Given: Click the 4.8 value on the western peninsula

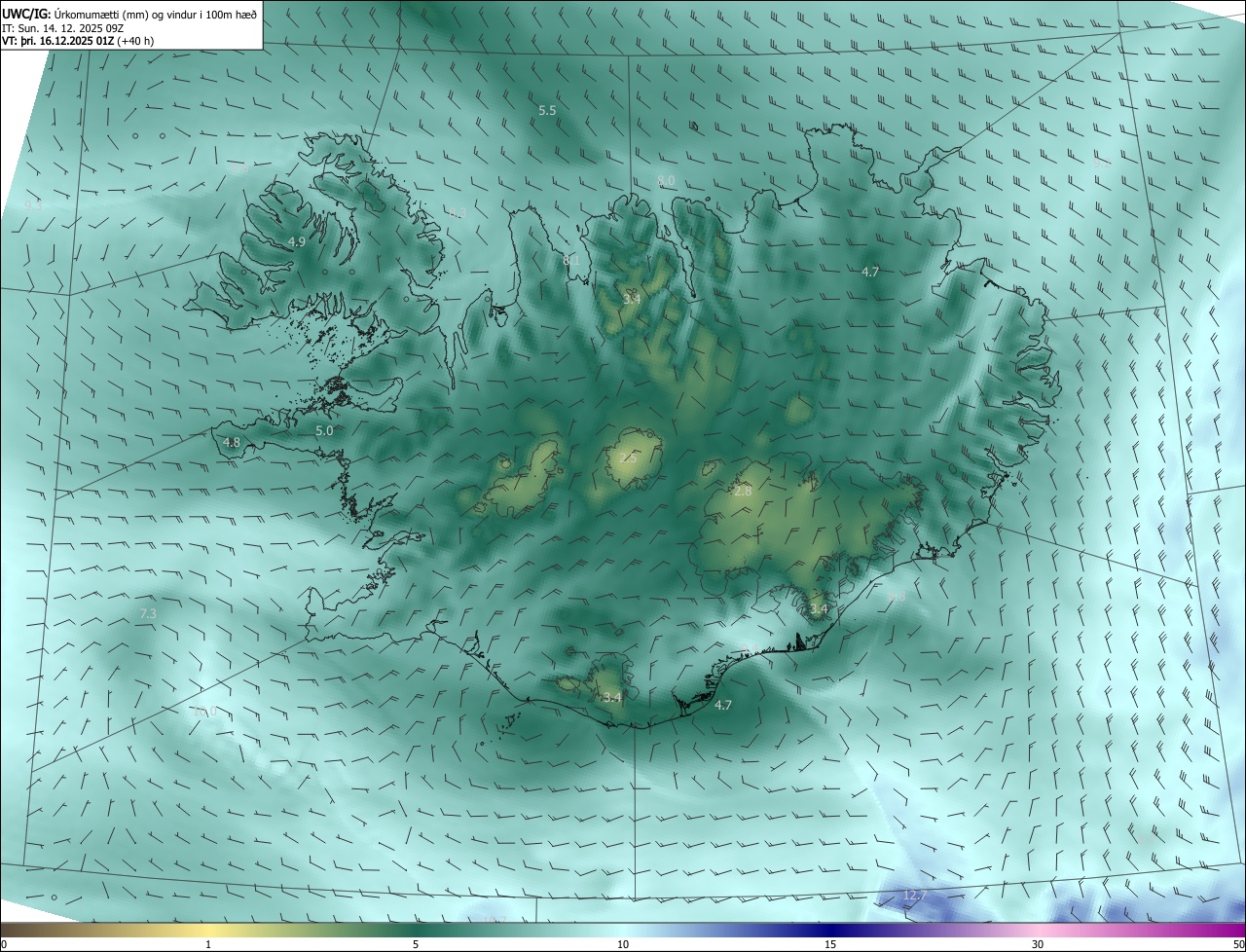Looking at the screenshot, I should (x=232, y=442).
